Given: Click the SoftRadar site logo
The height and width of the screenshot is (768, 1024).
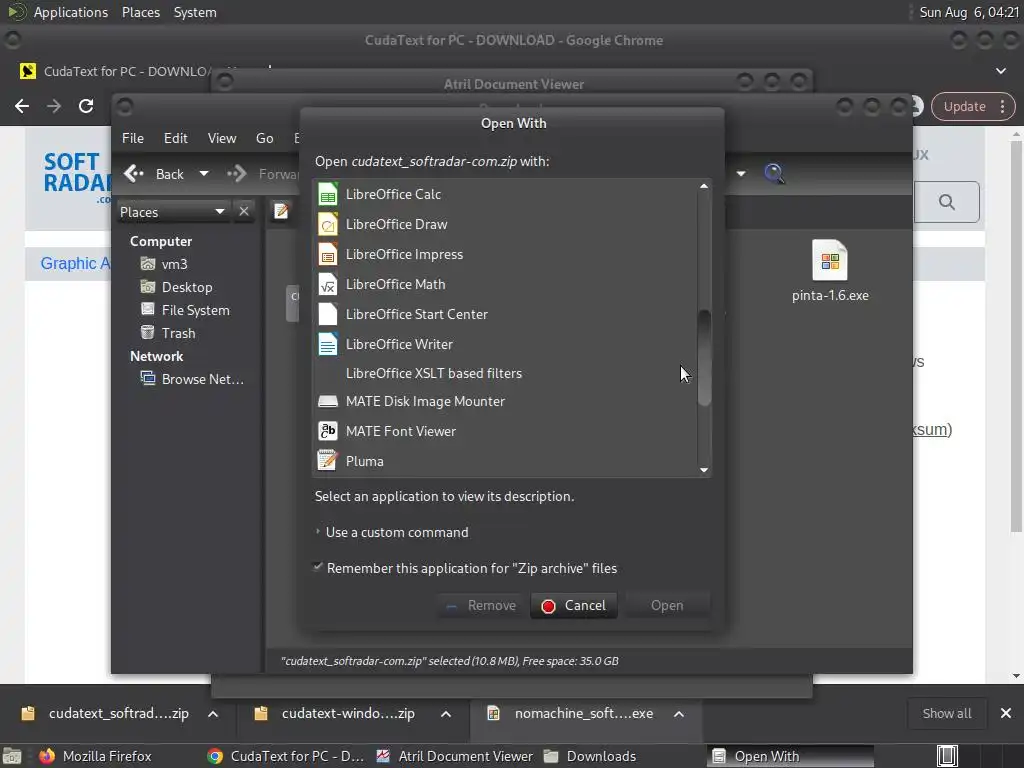Looking at the screenshot, I should (77, 176).
